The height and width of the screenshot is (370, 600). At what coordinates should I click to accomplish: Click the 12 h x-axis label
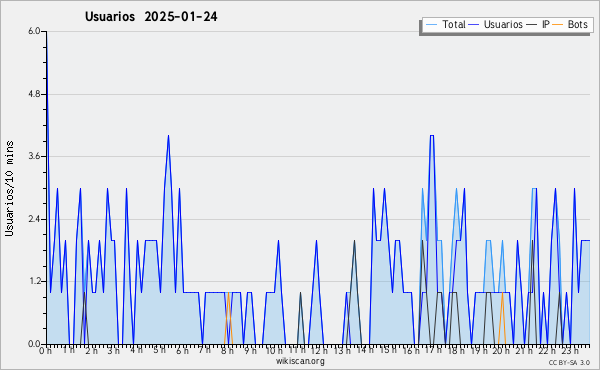(x=319, y=350)
